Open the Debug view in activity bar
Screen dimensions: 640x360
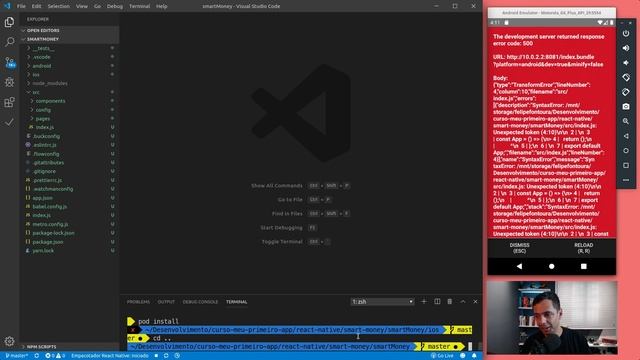[9, 82]
